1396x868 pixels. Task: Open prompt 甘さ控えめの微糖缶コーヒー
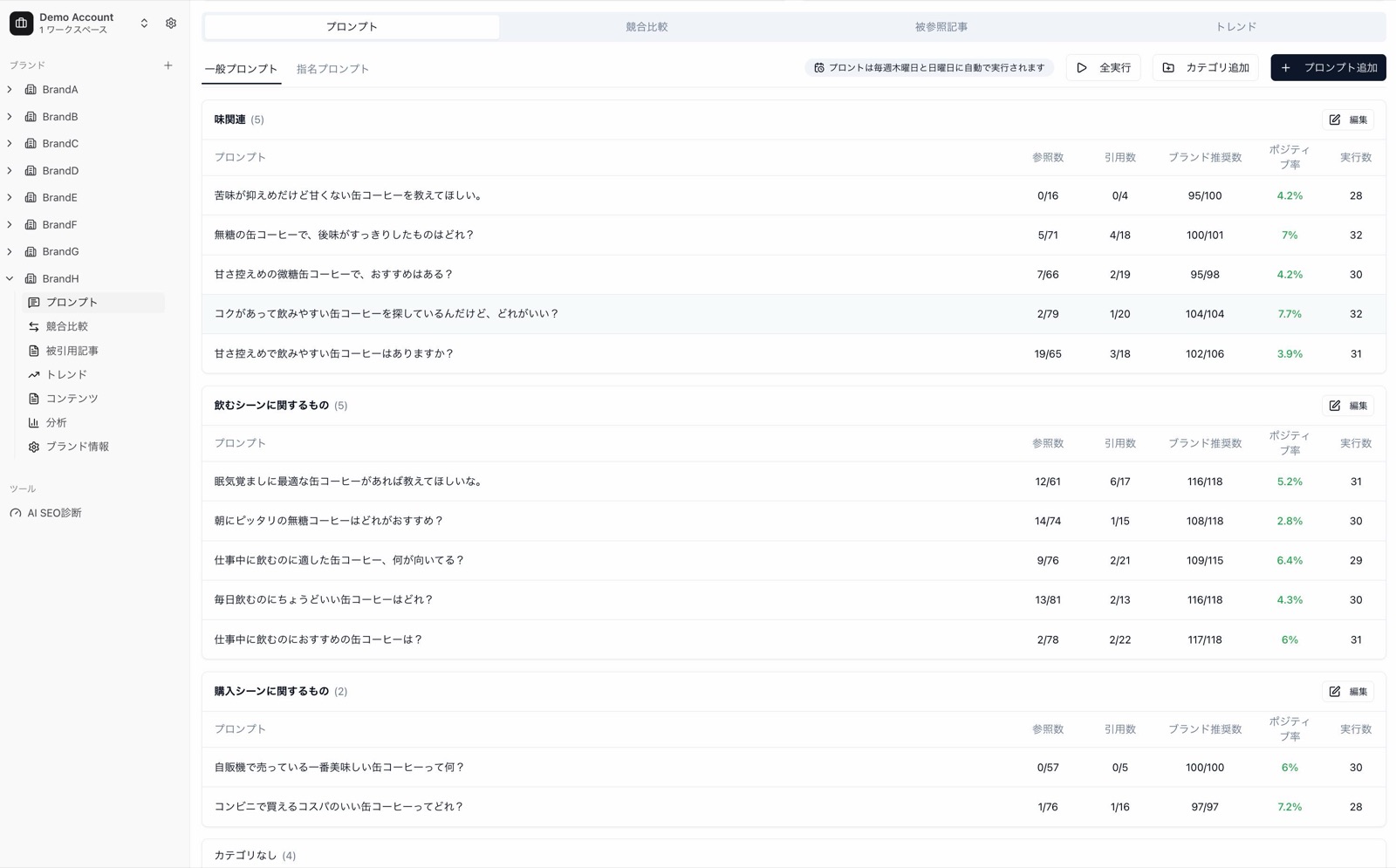(x=794, y=275)
